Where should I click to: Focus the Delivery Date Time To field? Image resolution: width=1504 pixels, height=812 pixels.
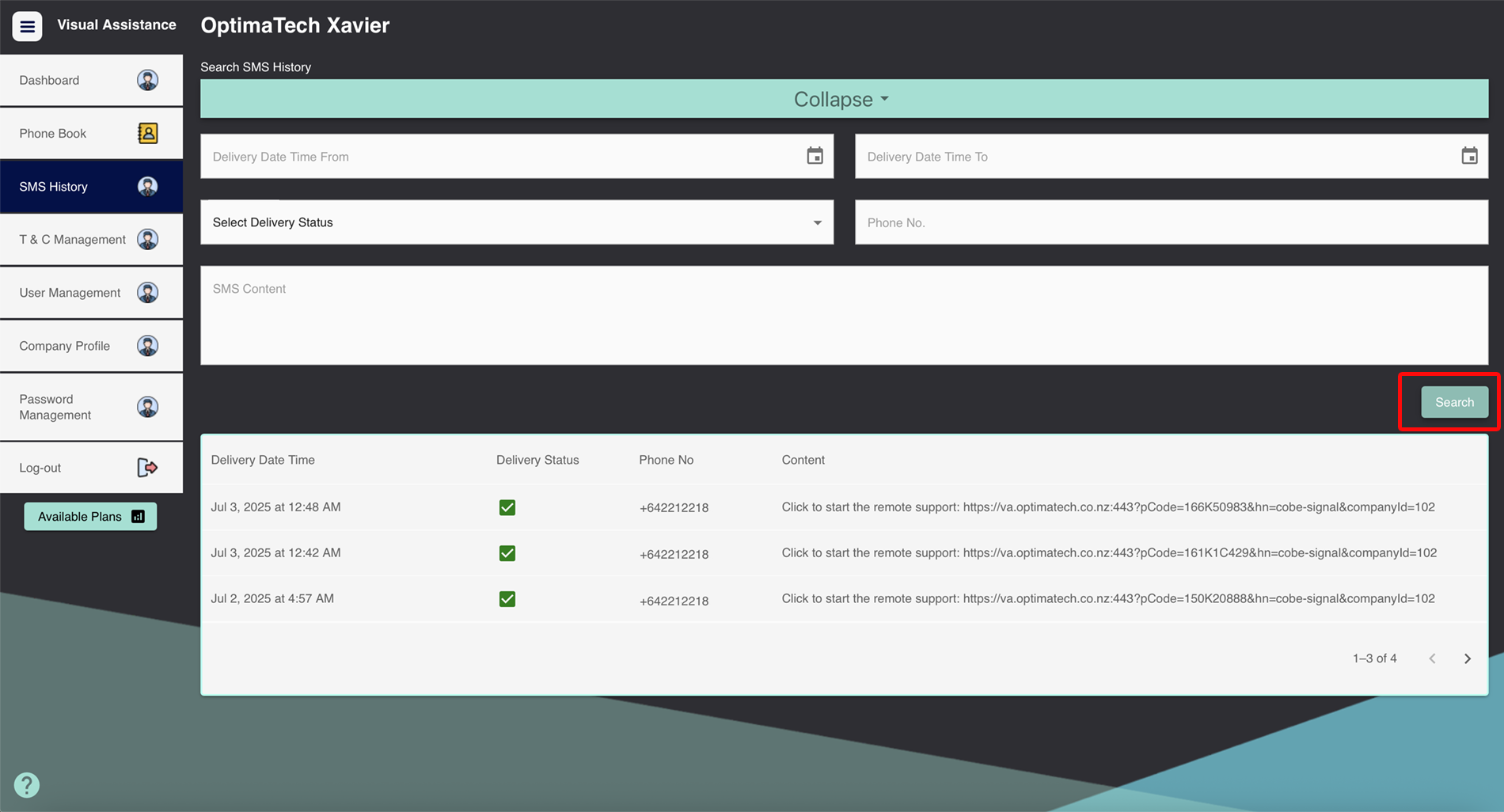pos(1172,156)
